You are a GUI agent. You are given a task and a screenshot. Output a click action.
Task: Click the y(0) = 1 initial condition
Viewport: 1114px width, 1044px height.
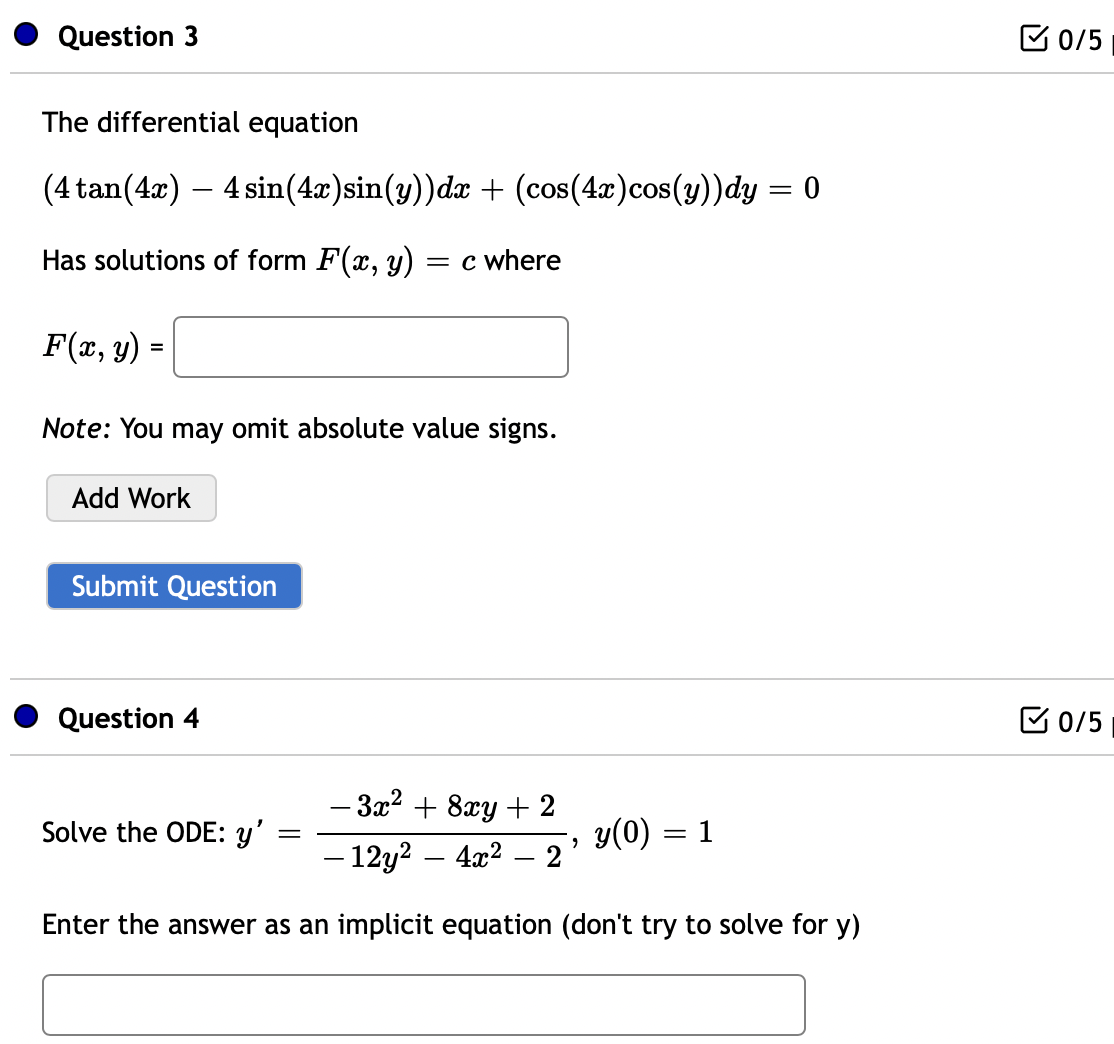pos(652,833)
